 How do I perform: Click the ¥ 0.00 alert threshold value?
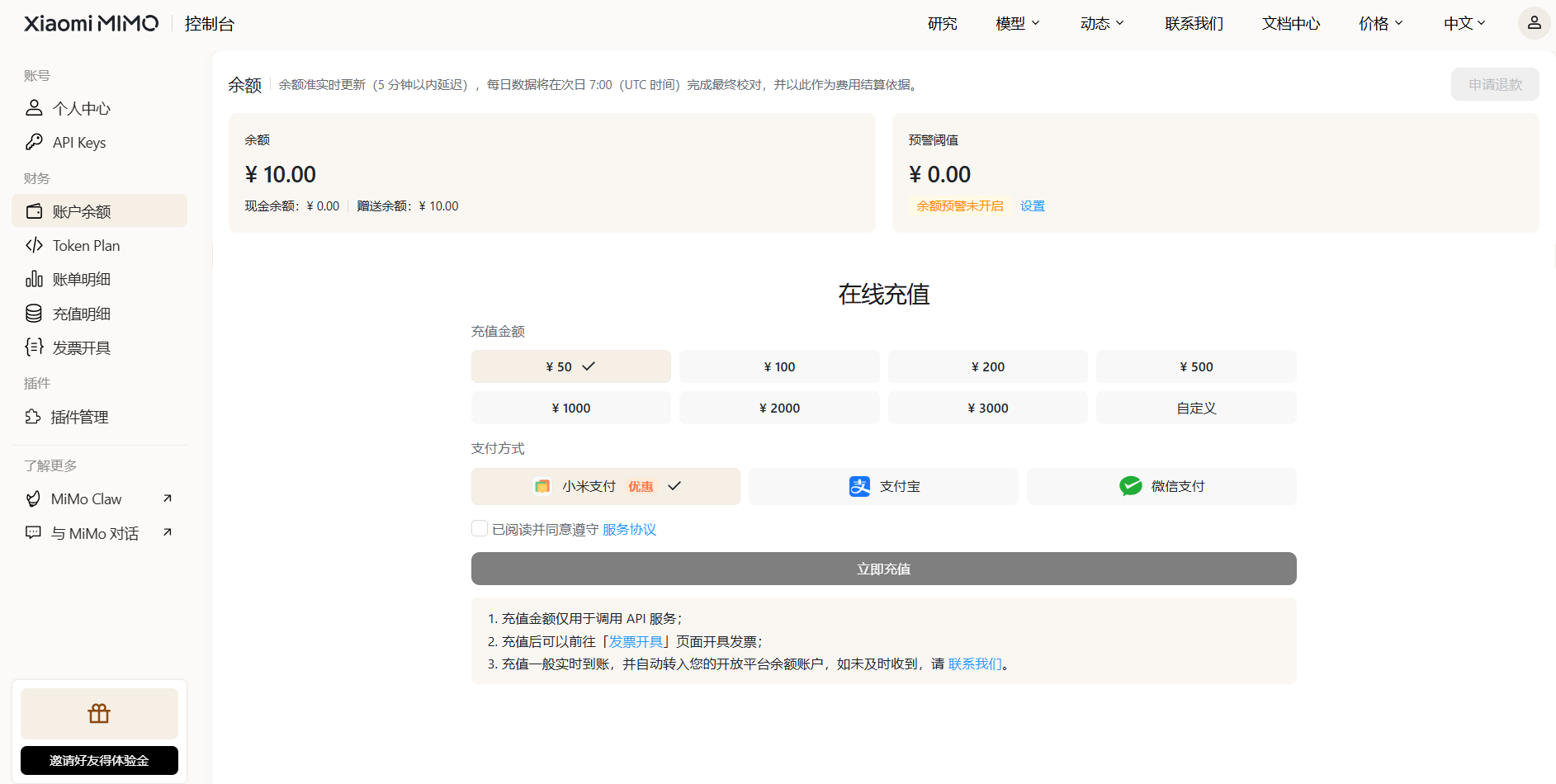coord(940,174)
